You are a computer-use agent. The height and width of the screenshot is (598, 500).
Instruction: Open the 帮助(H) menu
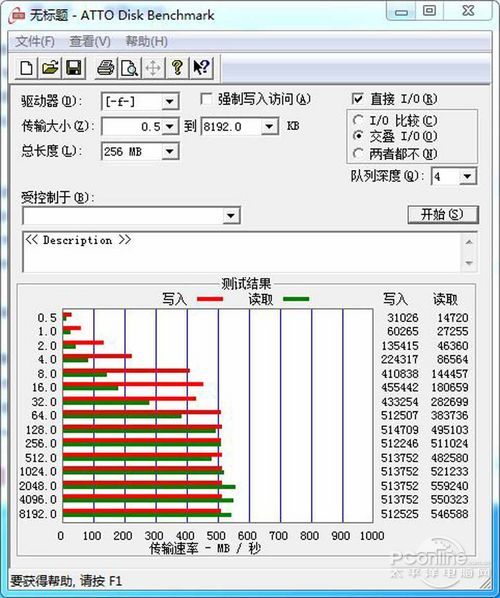(147, 41)
